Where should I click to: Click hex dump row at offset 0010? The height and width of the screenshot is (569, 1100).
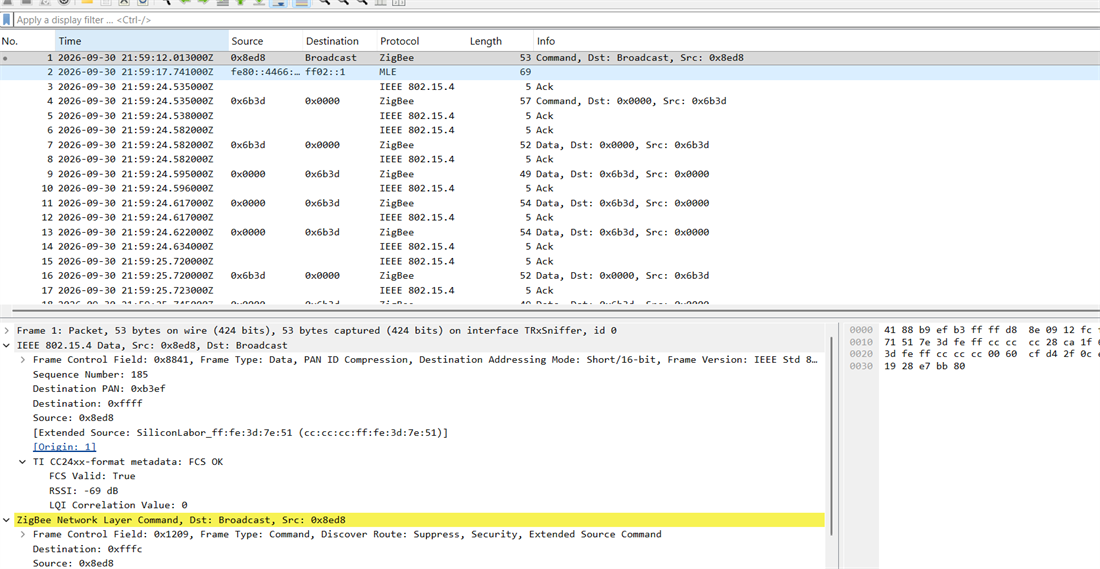pyautogui.click(x=974, y=342)
